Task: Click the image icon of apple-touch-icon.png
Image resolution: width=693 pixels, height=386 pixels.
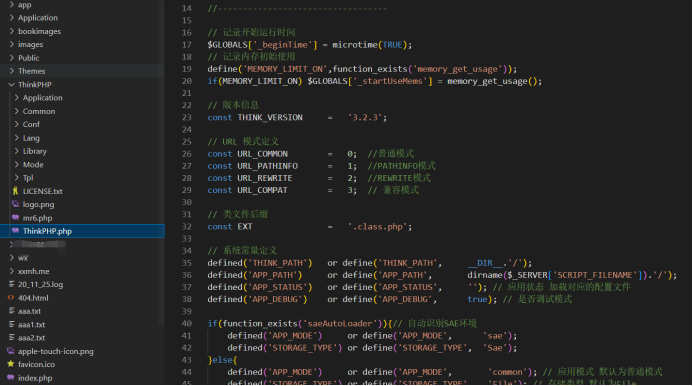Action: click(11, 351)
